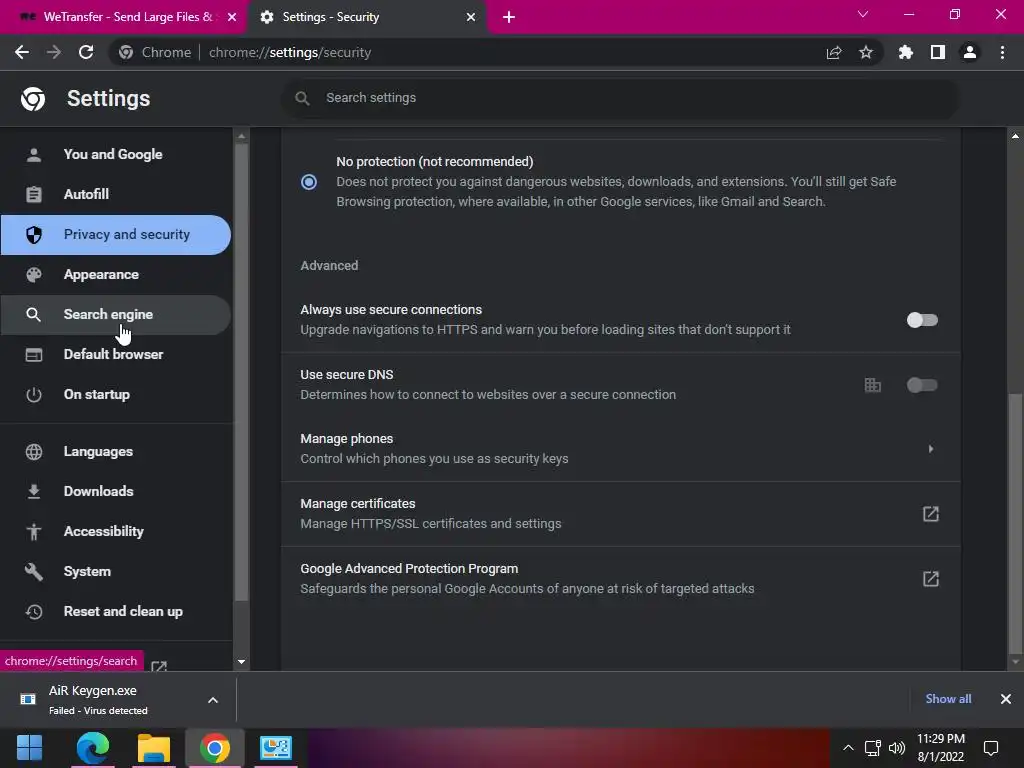Open You and Google settings
Image resolution: width=1024 pixels, height=768 pixels.
pyautogui.click(x=116, y=155)
